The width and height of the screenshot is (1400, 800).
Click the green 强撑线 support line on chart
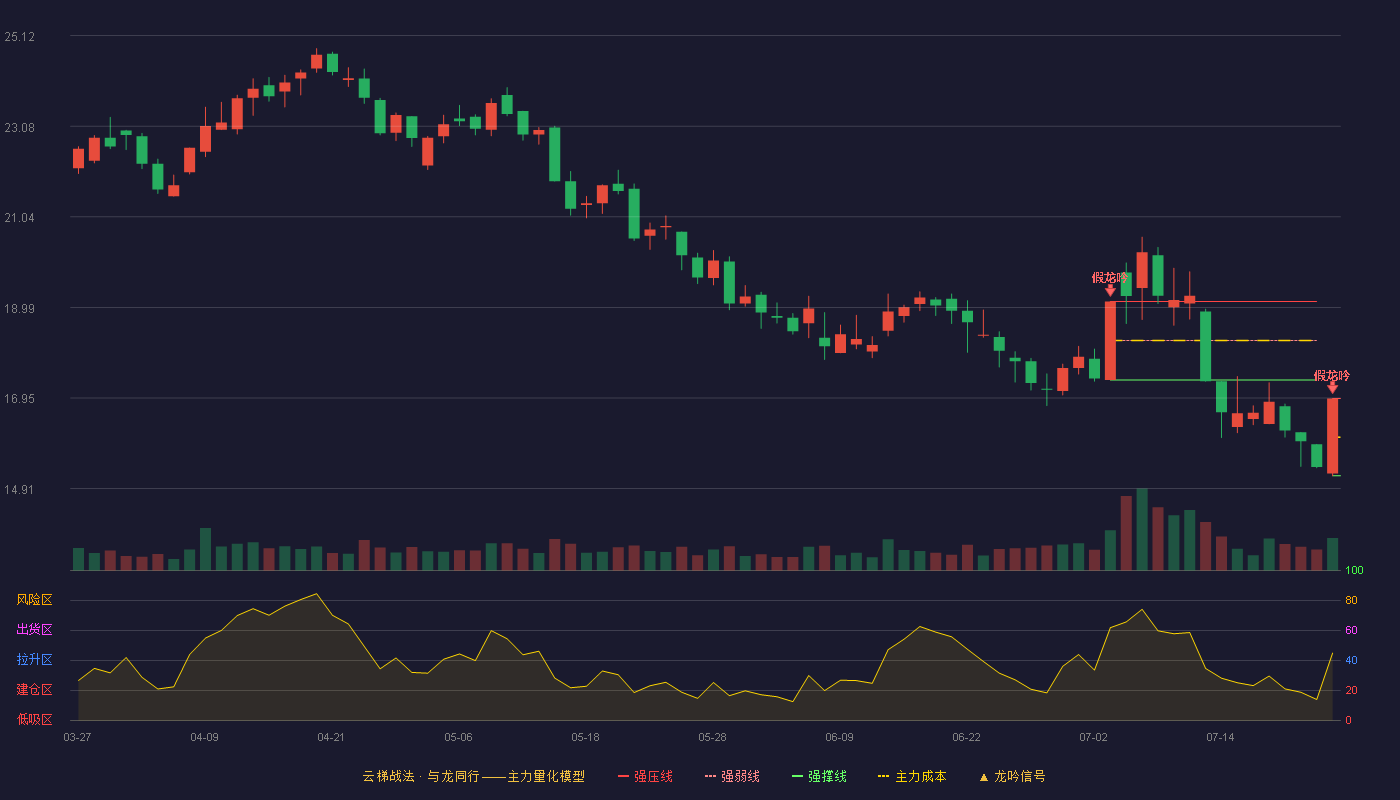pyautogui.click(x=1215, y=380)
